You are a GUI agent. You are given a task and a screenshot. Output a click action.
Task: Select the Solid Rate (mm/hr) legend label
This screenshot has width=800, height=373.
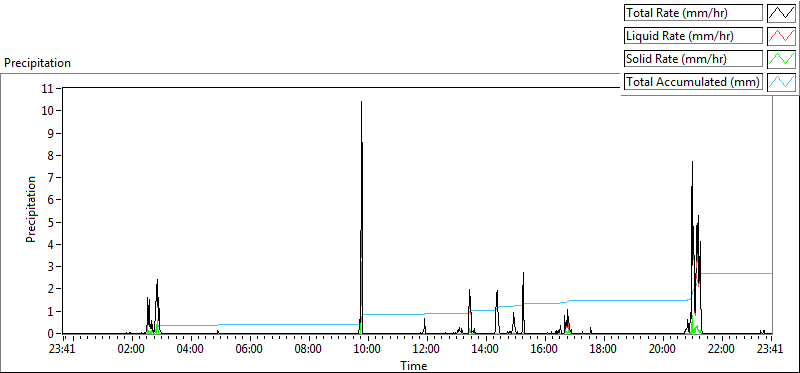tap(693, 59)
